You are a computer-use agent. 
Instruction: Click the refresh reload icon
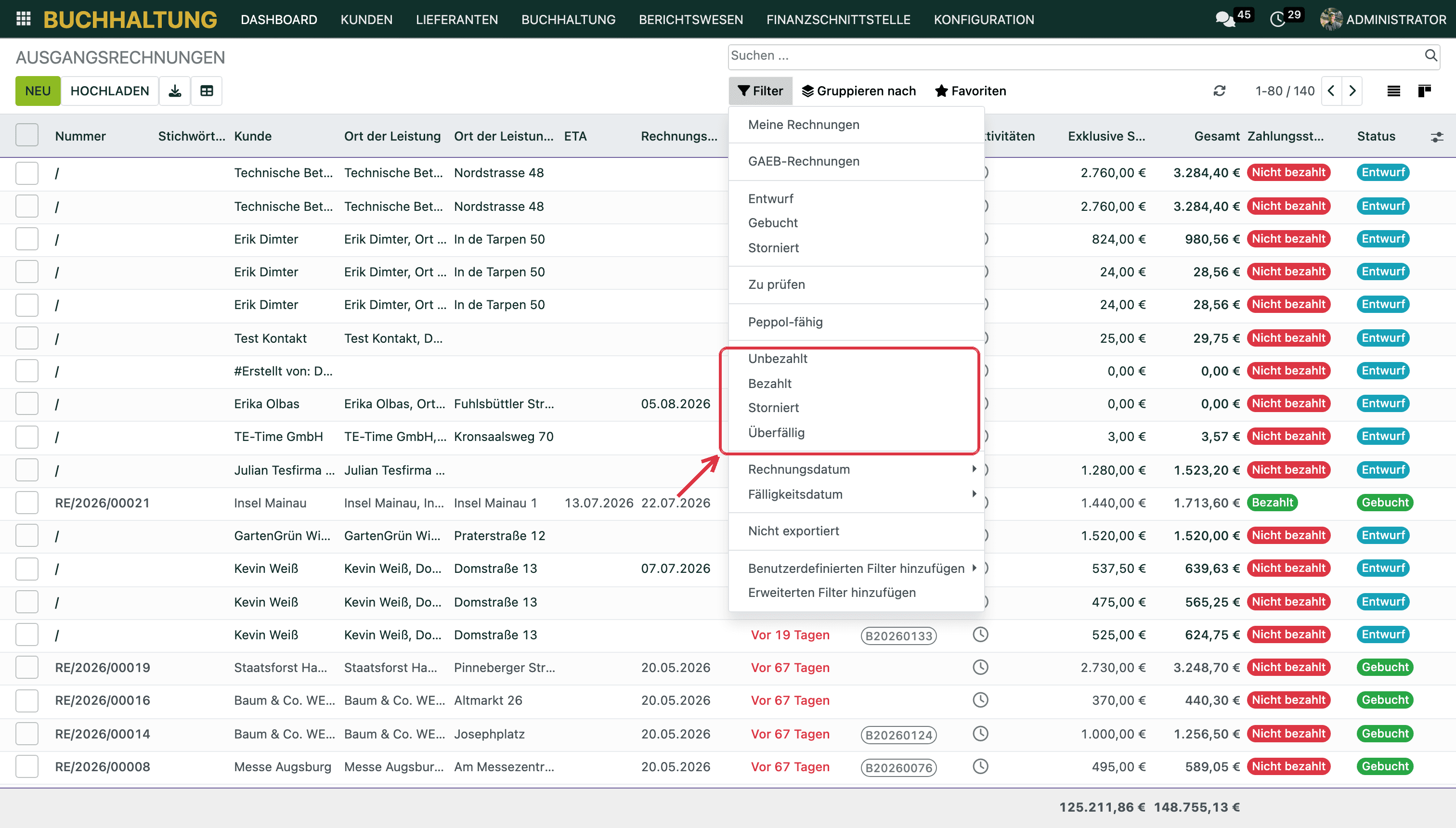tap(1220, 91)
